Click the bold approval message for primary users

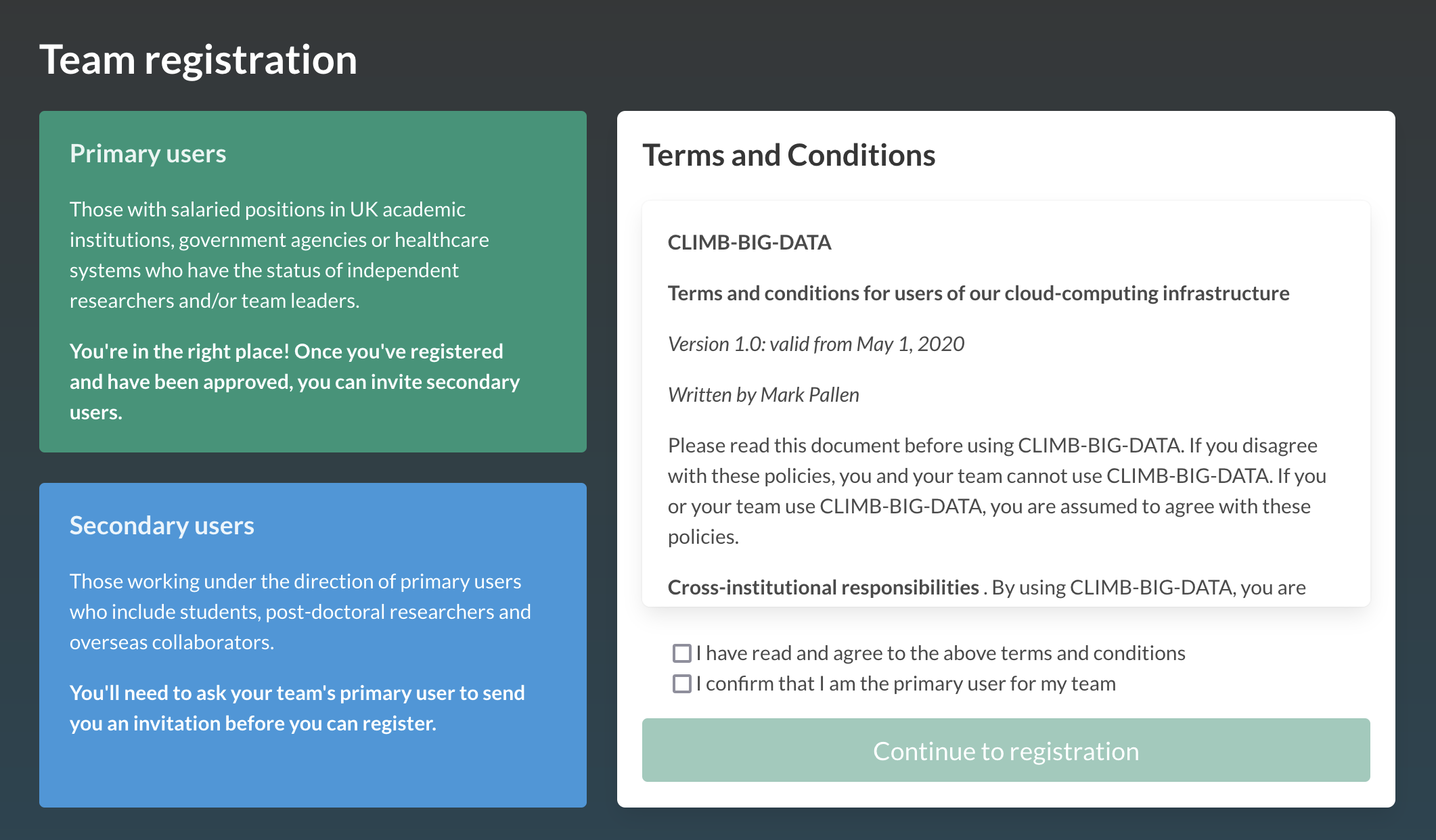click(x=294, y=381)
